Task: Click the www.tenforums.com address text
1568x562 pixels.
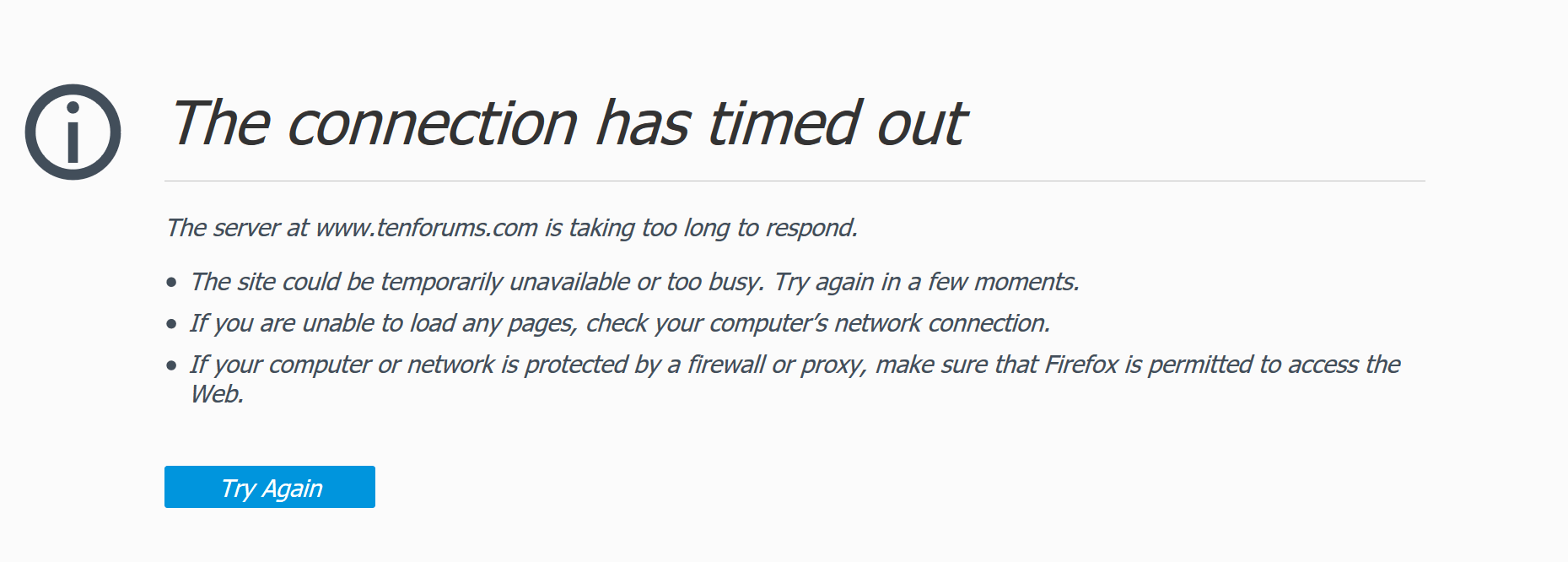Action: pyautogui.click(x=427, y=228)
